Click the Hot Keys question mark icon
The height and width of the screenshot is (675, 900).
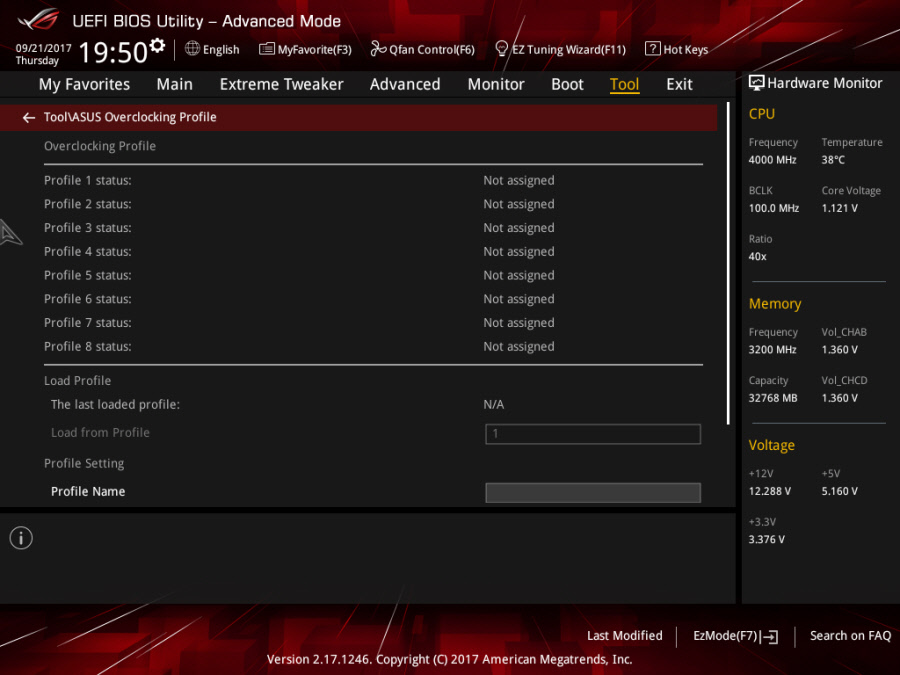(x=652, y=49)
